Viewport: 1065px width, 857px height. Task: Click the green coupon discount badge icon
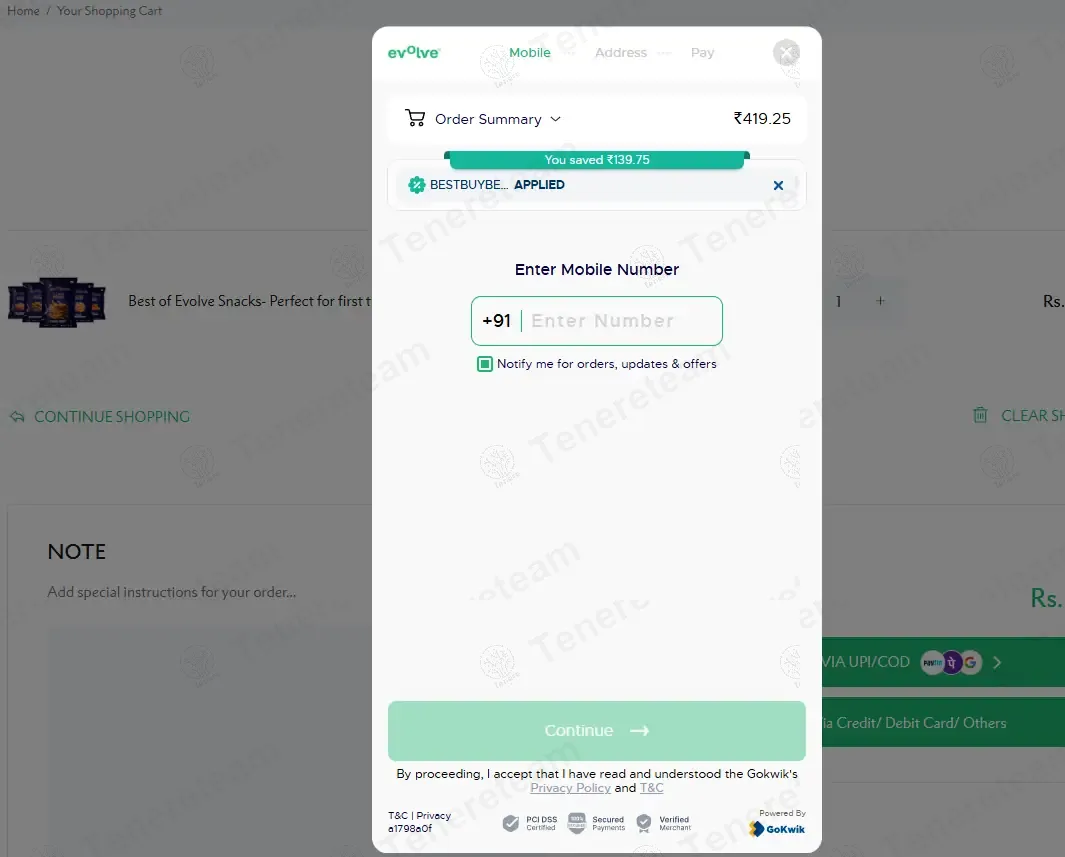(416, 185)
